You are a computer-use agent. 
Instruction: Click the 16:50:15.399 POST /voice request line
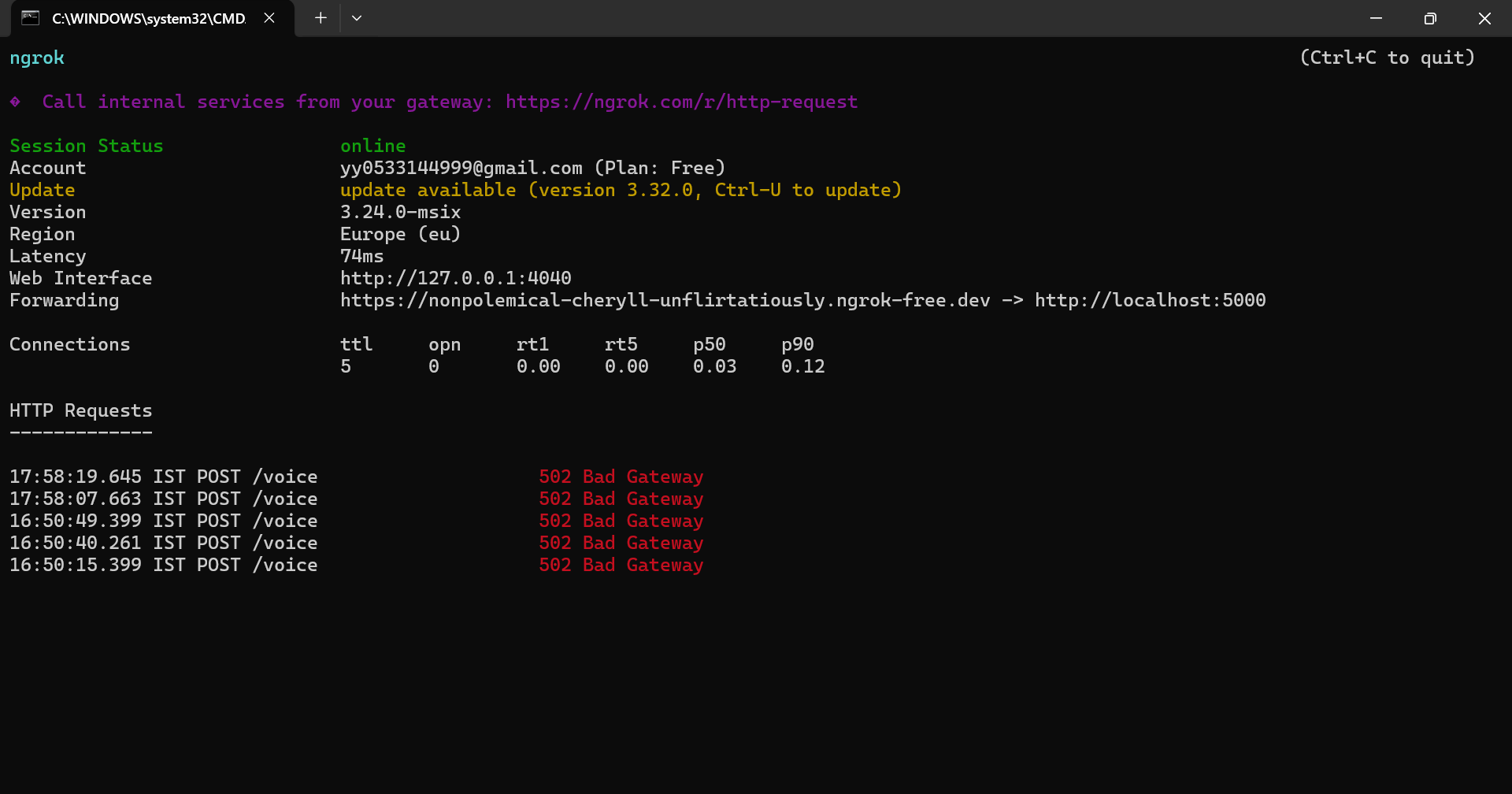point(164,565)
